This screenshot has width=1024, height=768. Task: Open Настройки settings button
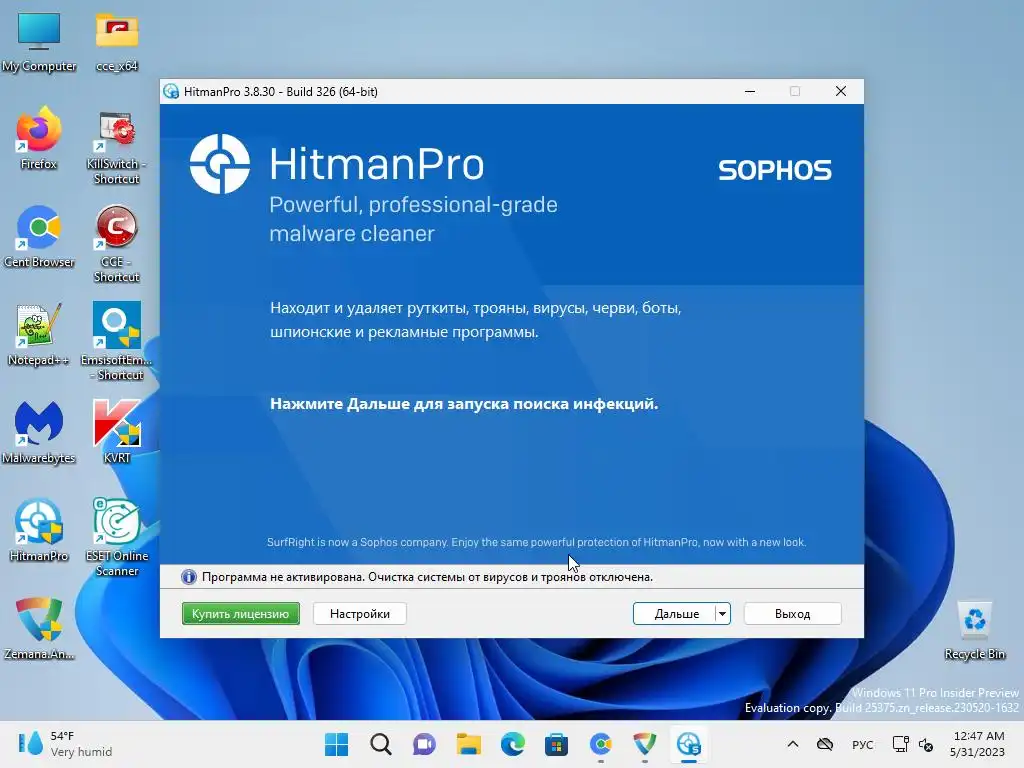click(360, 614)
